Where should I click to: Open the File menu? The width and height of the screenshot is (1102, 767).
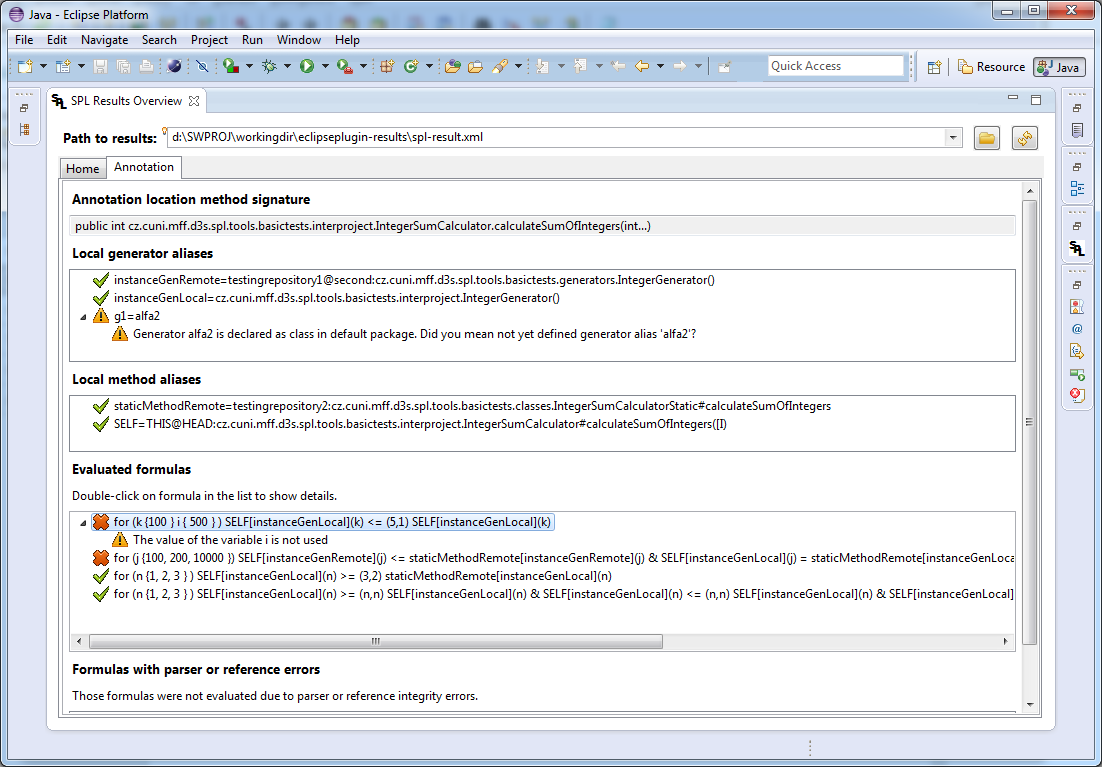click(24, 40)
